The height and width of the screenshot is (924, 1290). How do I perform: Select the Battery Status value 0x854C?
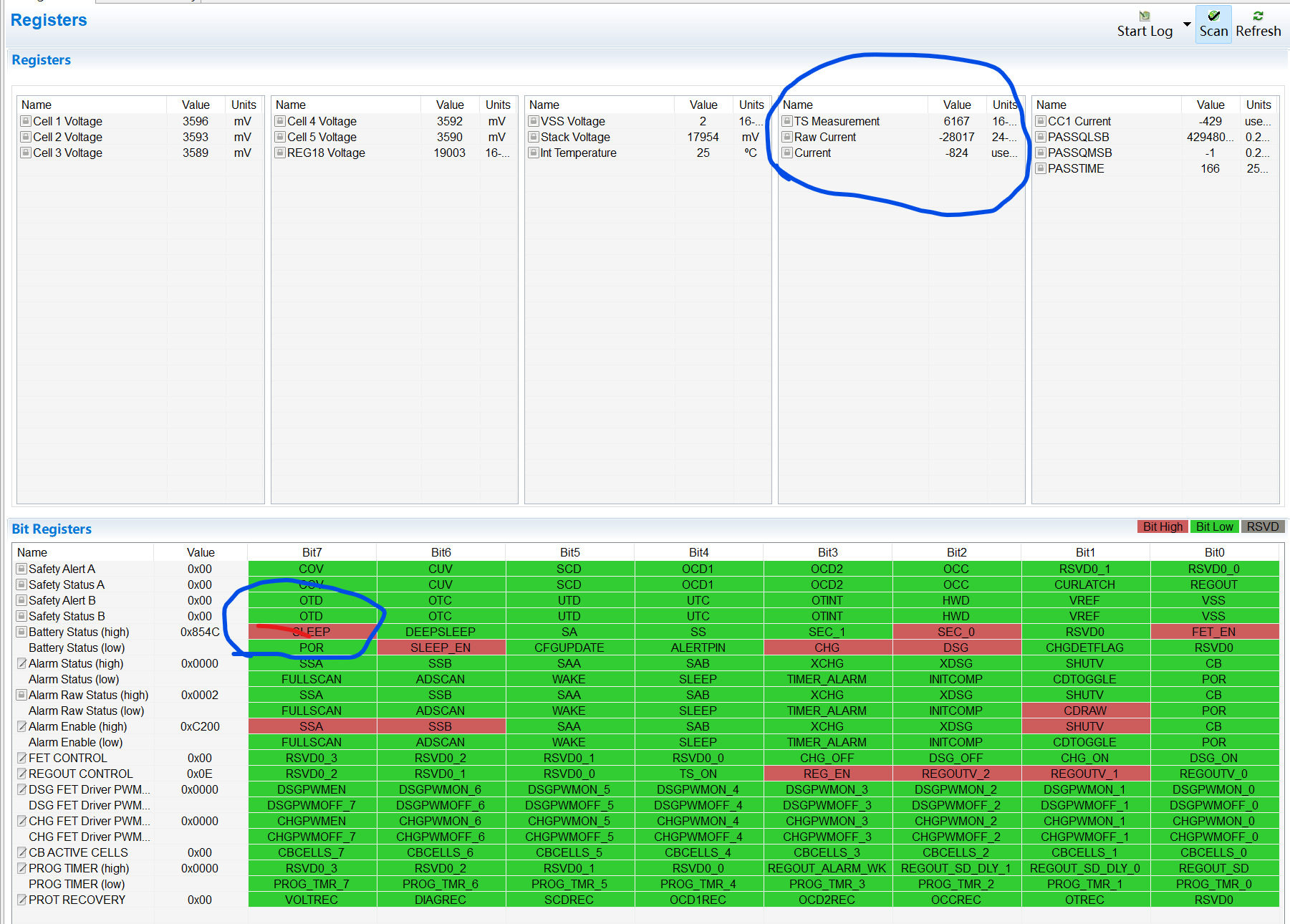(200, 632)
